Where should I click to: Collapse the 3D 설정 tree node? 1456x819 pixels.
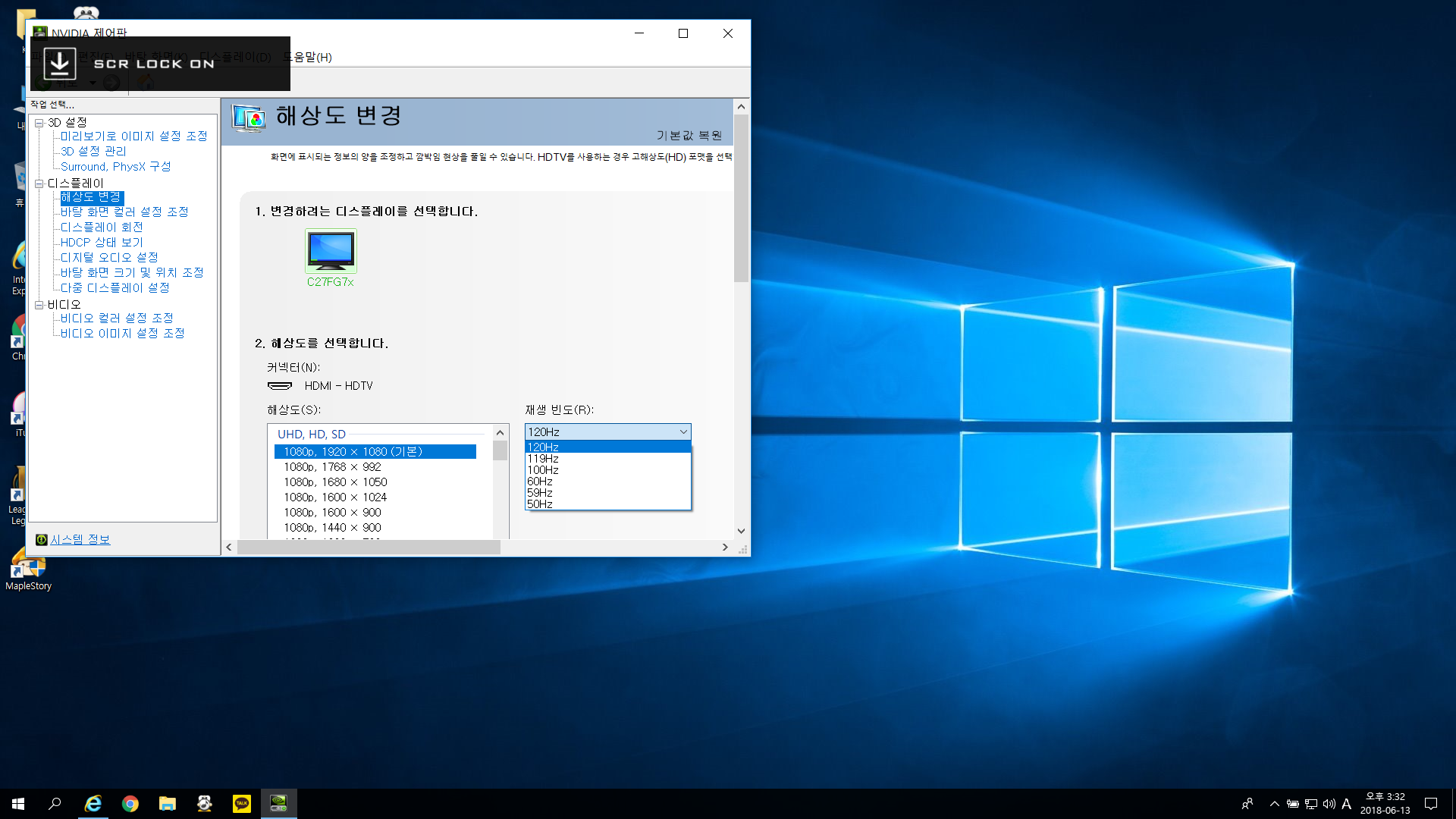click(x=39, y=123)
